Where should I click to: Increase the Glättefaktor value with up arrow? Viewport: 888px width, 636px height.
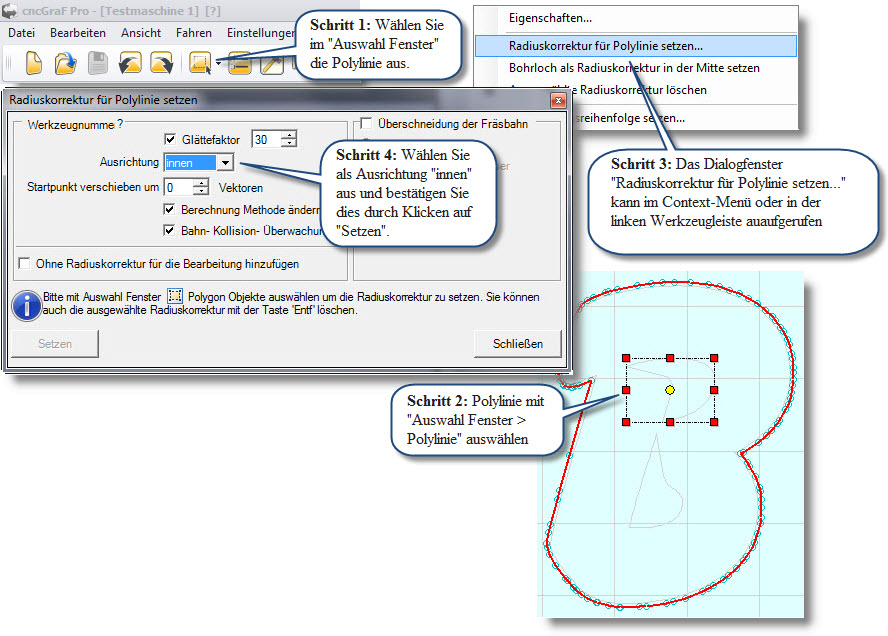click(289, 135)
